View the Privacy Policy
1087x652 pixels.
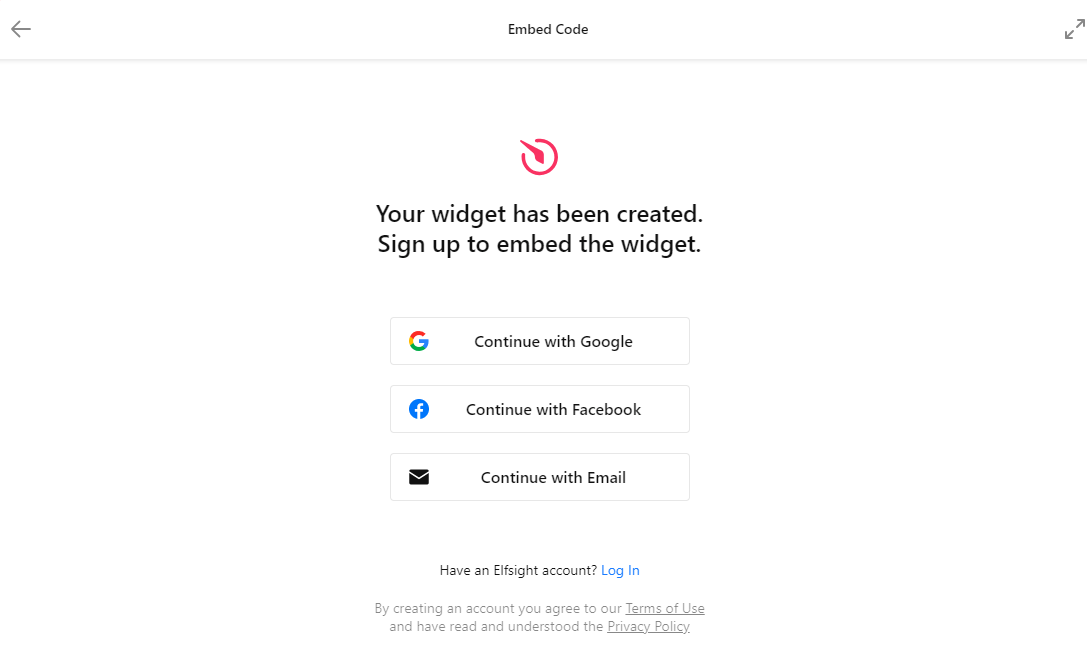coord(648,626)
